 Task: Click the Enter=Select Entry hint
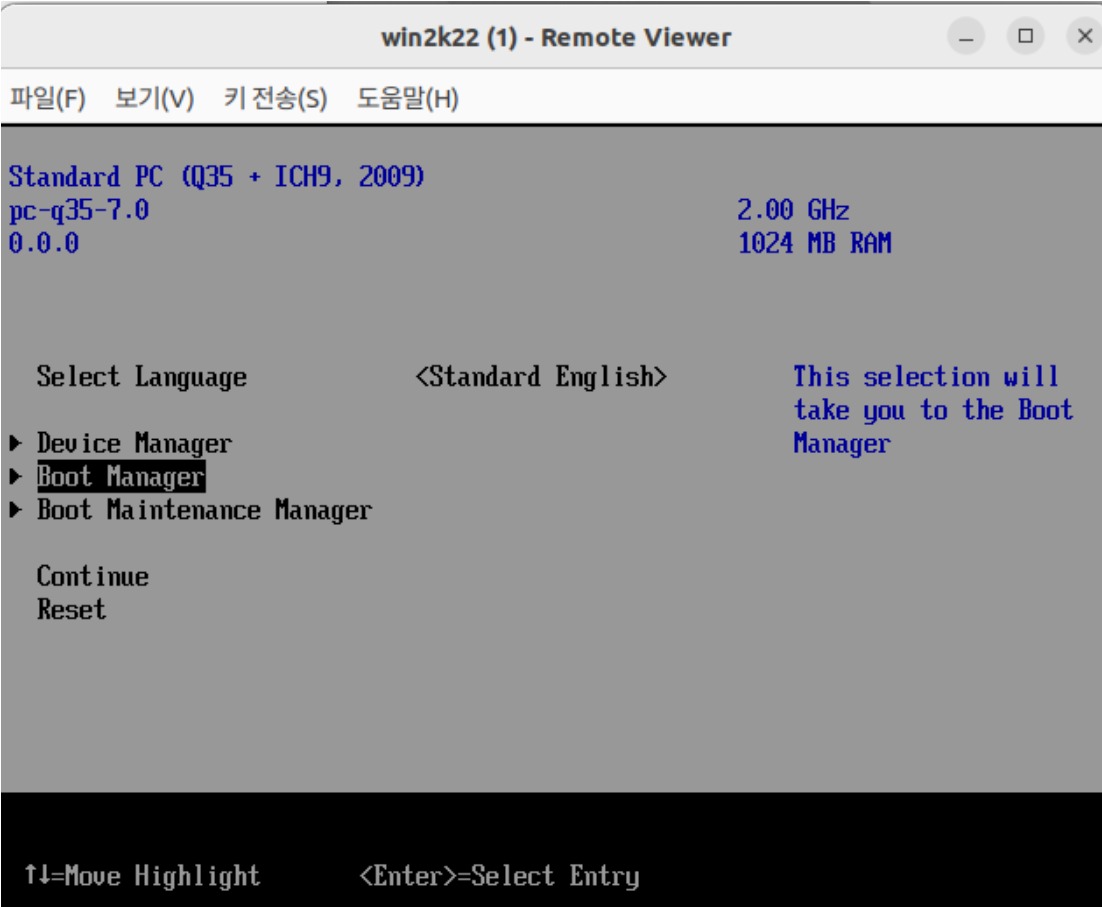(x=500, y=876)
